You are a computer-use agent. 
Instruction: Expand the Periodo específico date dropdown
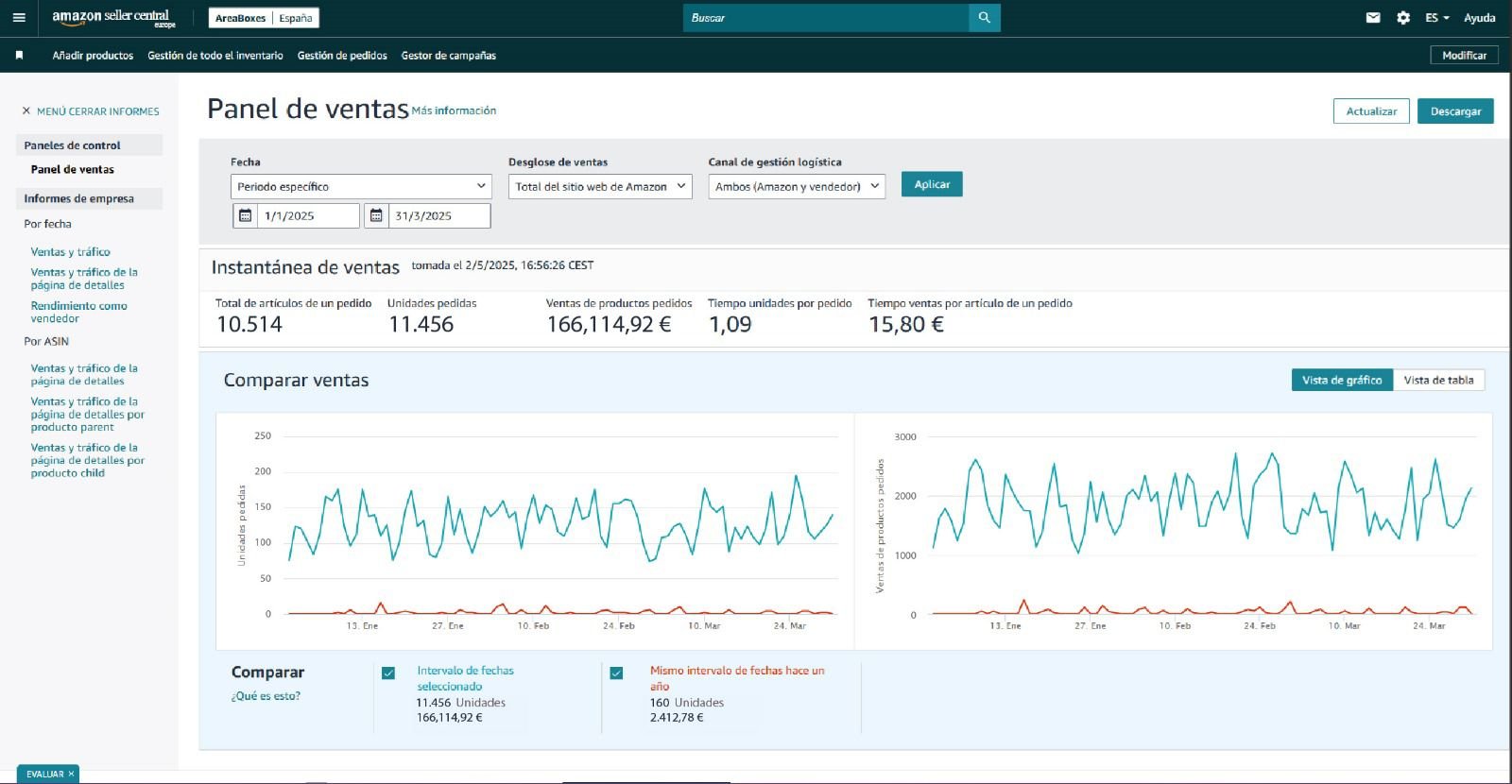(361, 187)
